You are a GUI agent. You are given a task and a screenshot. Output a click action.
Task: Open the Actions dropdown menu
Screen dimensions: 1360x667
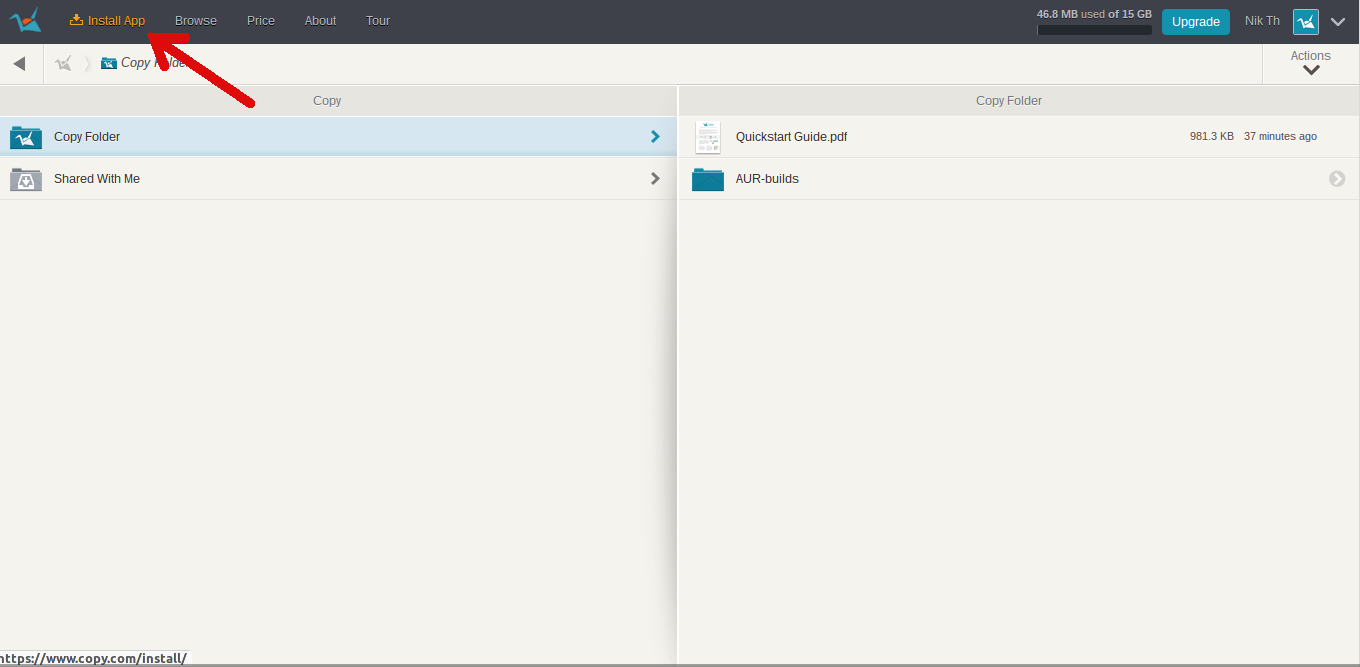(x=1310, y=63)
